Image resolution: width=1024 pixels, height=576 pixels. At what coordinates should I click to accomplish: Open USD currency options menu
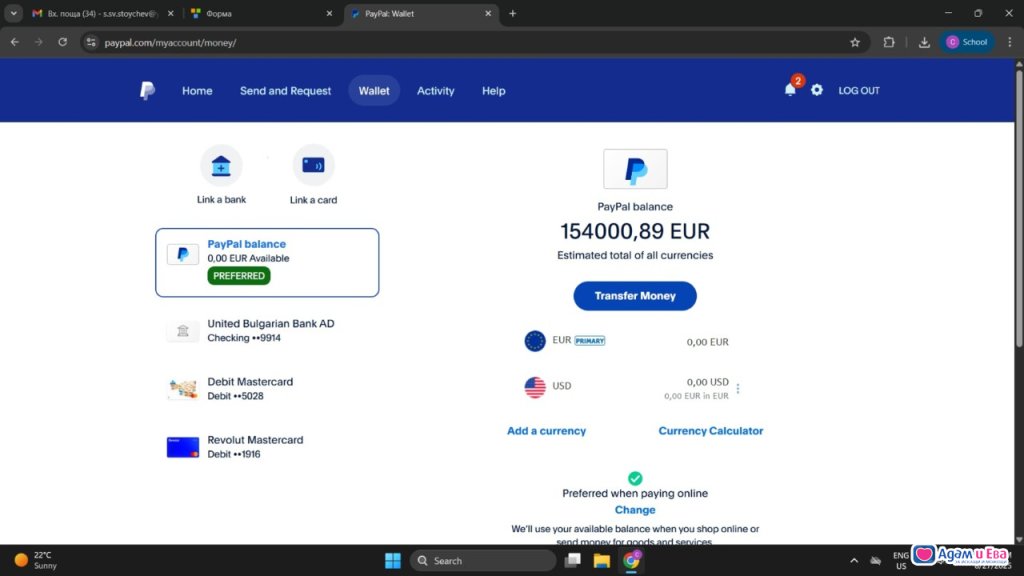pyautogui.click(x=738, y=389)
